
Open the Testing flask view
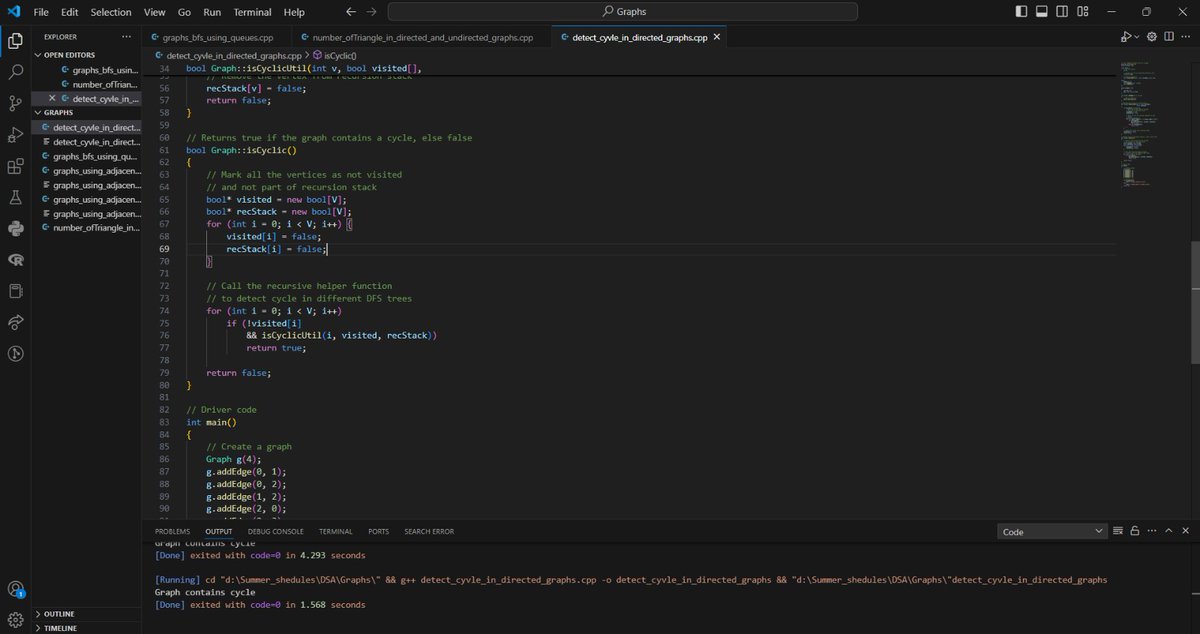click(16, 197)
